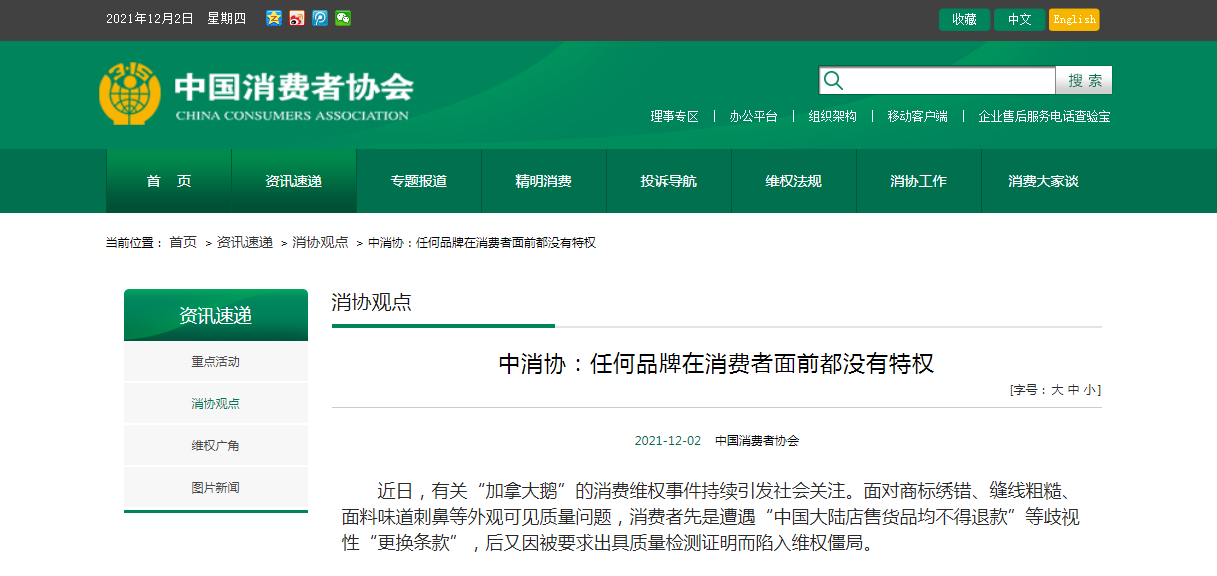Switch the site to English
1217x576 pixels.
pyautogui.click(x=1074, y=19)
